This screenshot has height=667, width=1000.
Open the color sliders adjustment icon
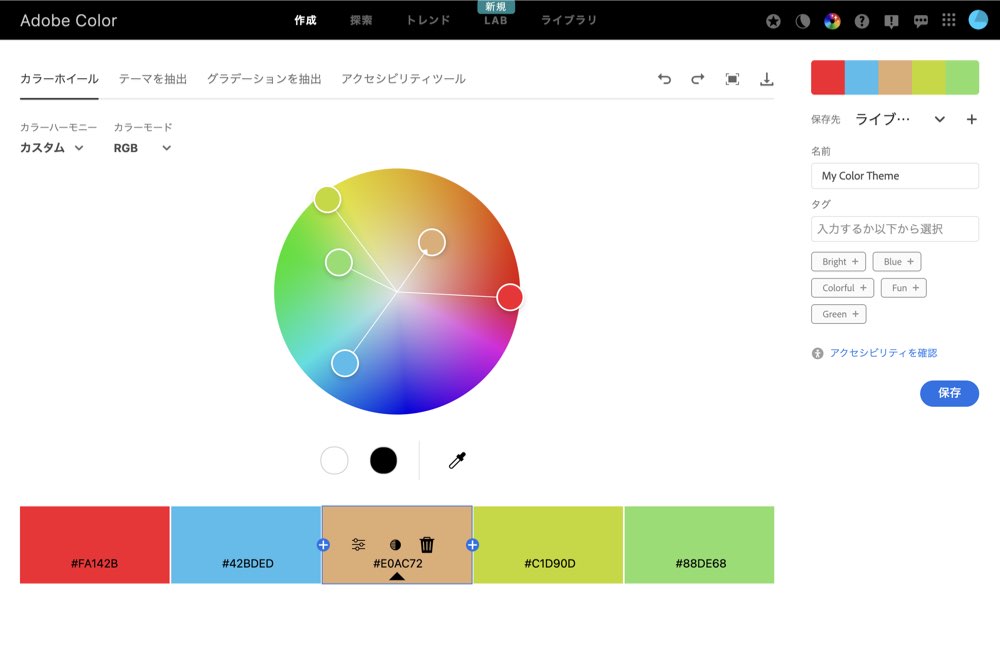click(359, 545)
